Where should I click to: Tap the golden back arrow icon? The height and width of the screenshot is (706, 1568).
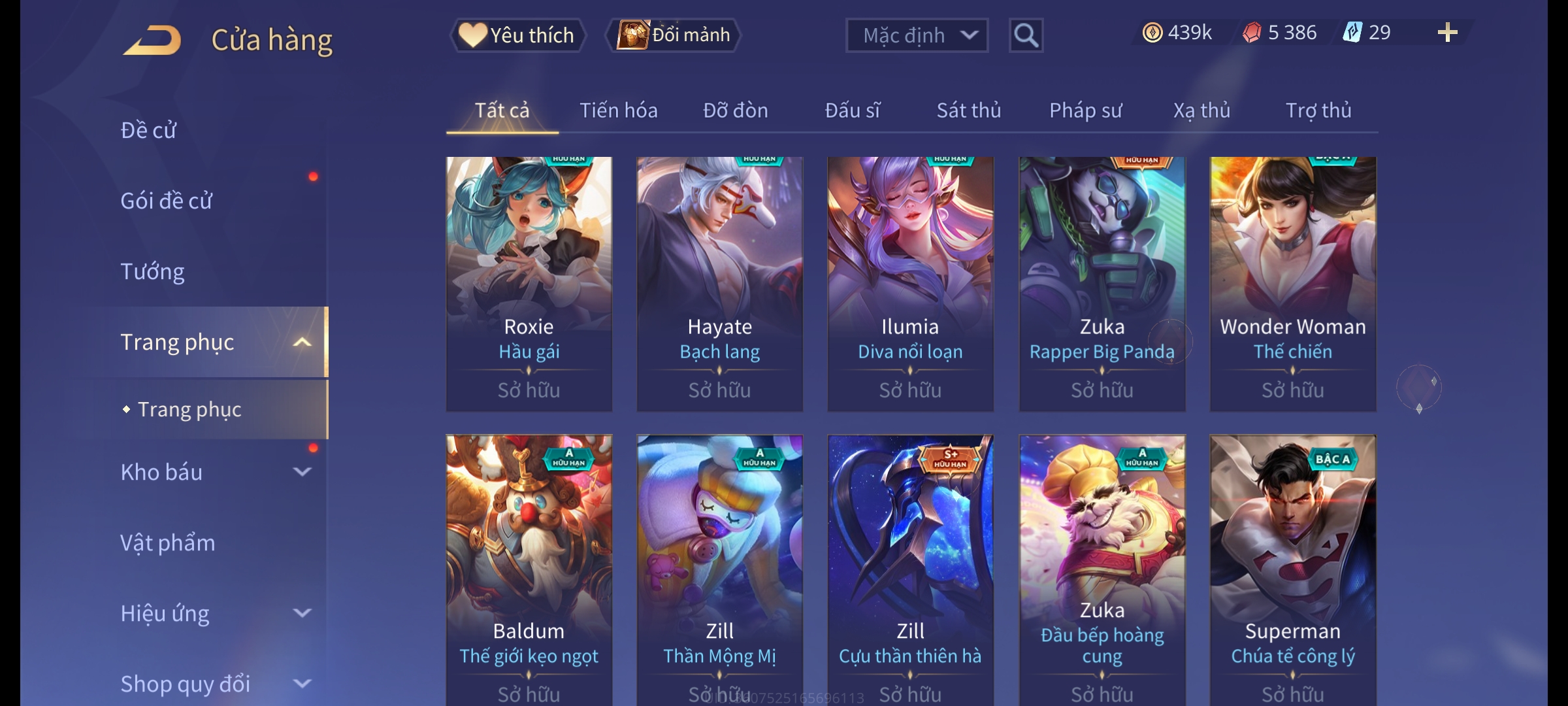[152, 41]
